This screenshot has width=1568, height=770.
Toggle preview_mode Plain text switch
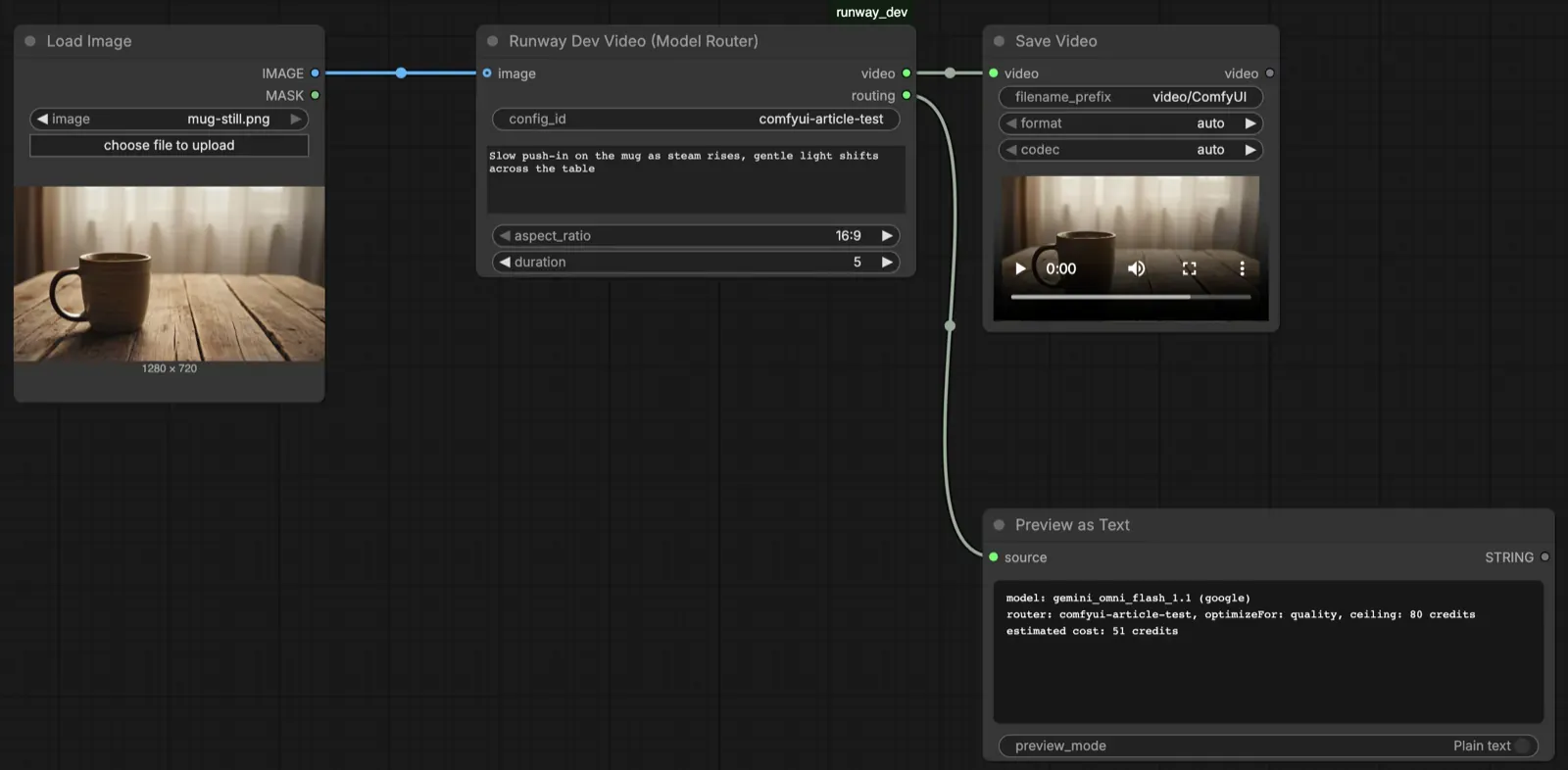point(1522,746)
